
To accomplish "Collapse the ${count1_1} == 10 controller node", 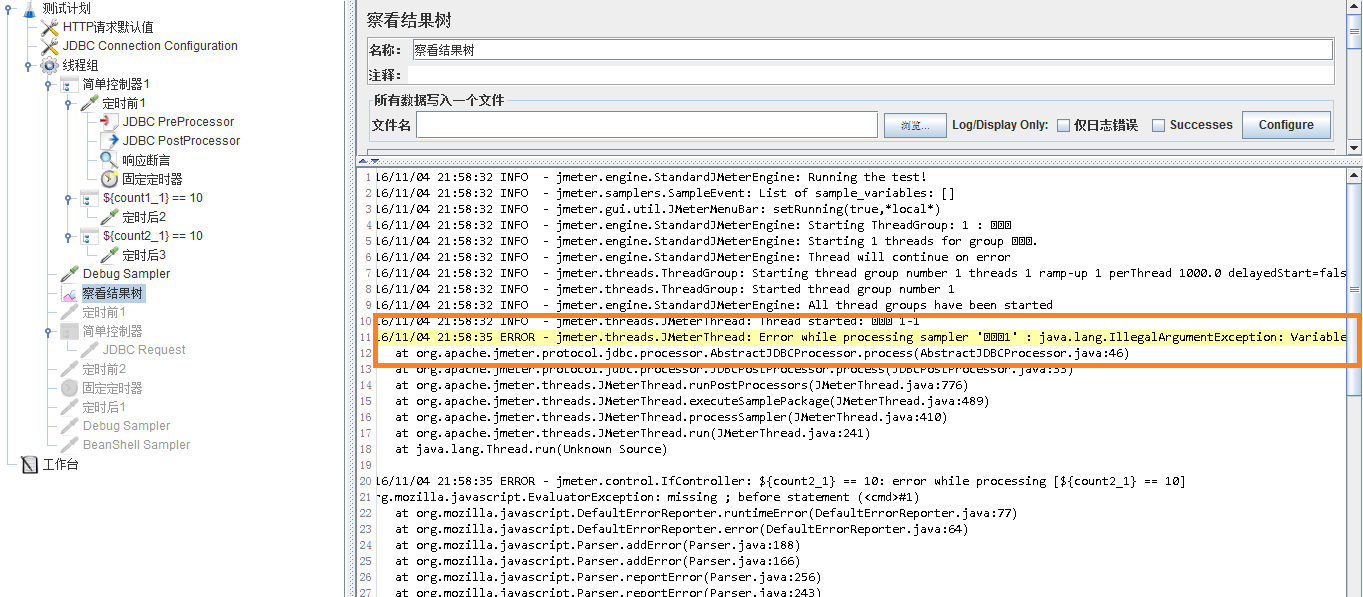I will pos(68,199).
